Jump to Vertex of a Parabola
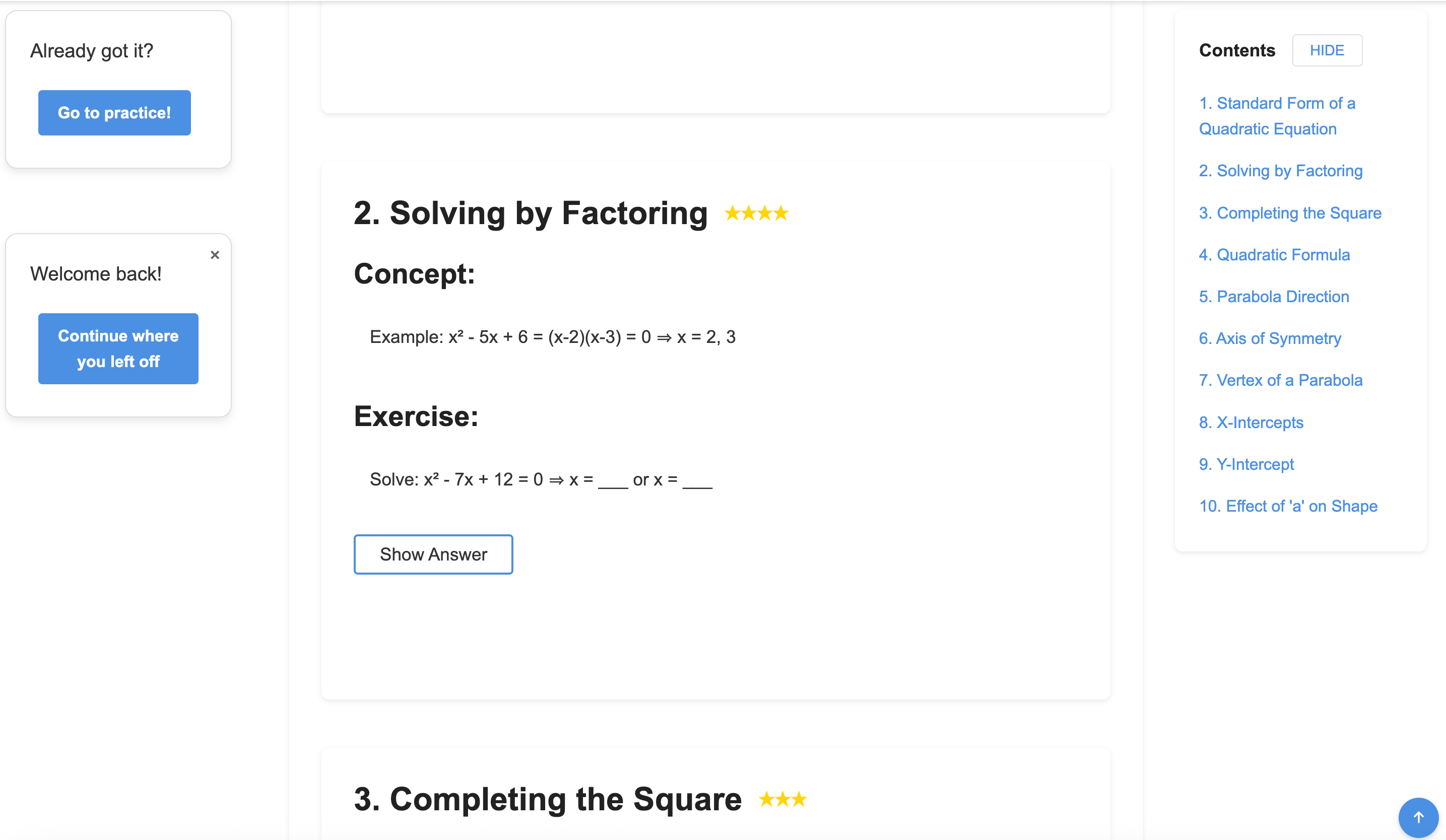 [x=1280, y=381]
